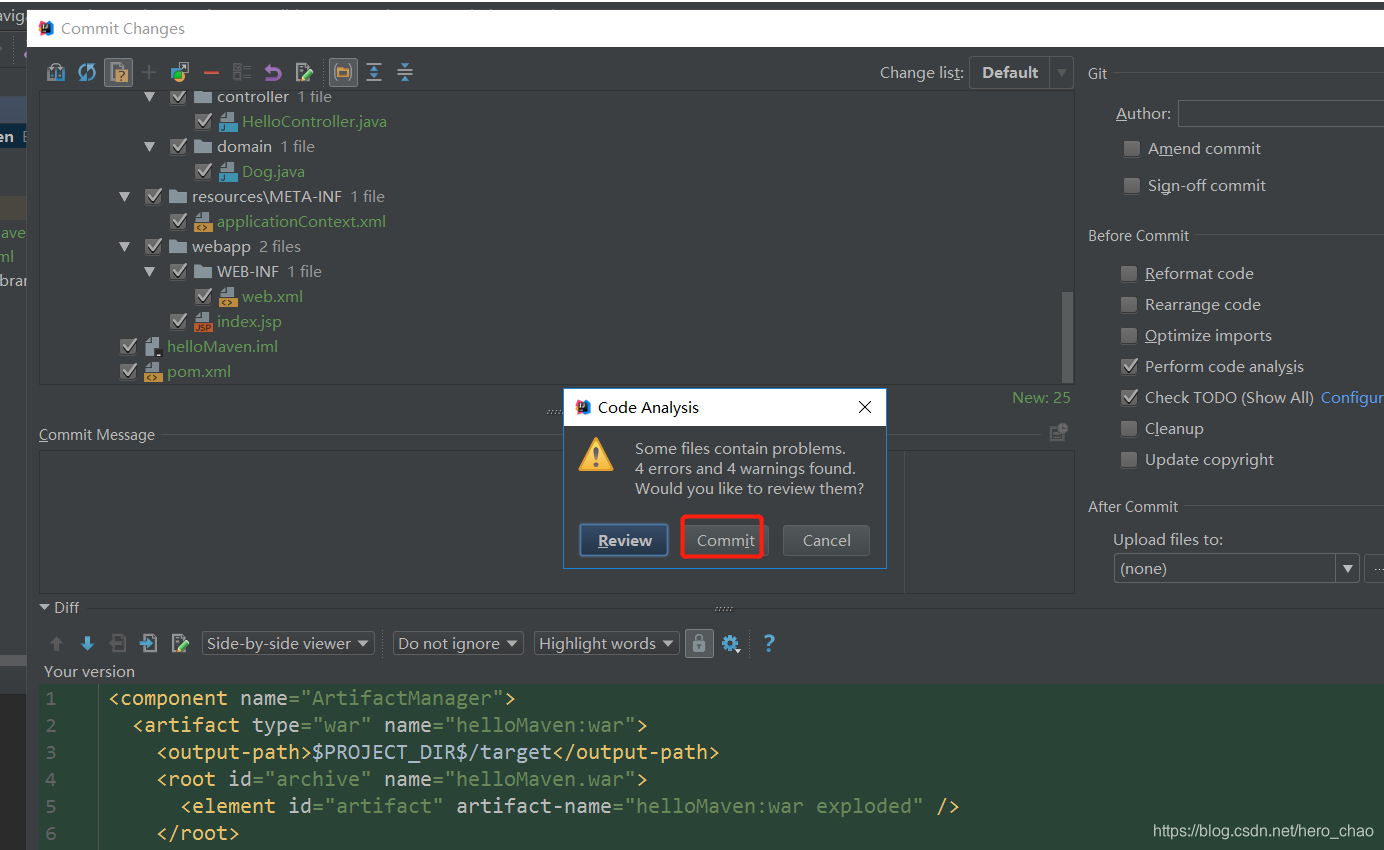The height and width of the screenshot is (850, 1384).
Task: Uncheck the Dog.java checkbox
Action: tap(204, 171)
